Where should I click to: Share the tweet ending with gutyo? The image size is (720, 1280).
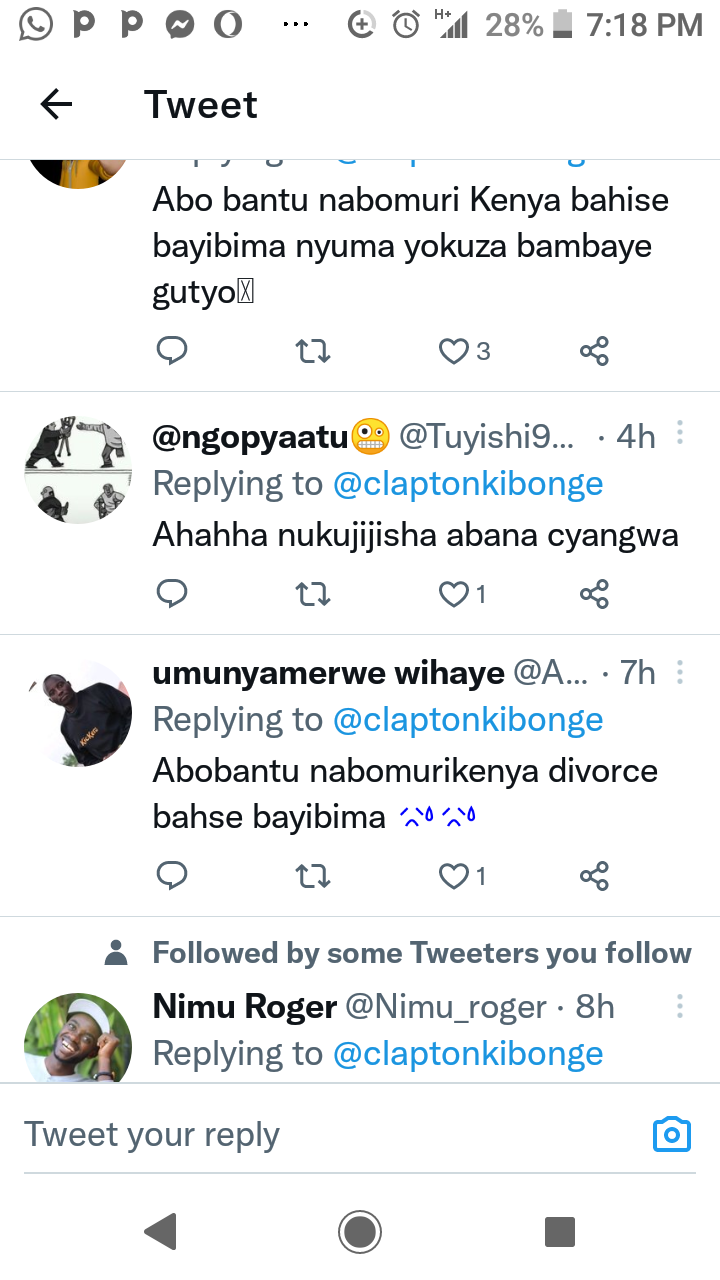[x=594, y=351]
